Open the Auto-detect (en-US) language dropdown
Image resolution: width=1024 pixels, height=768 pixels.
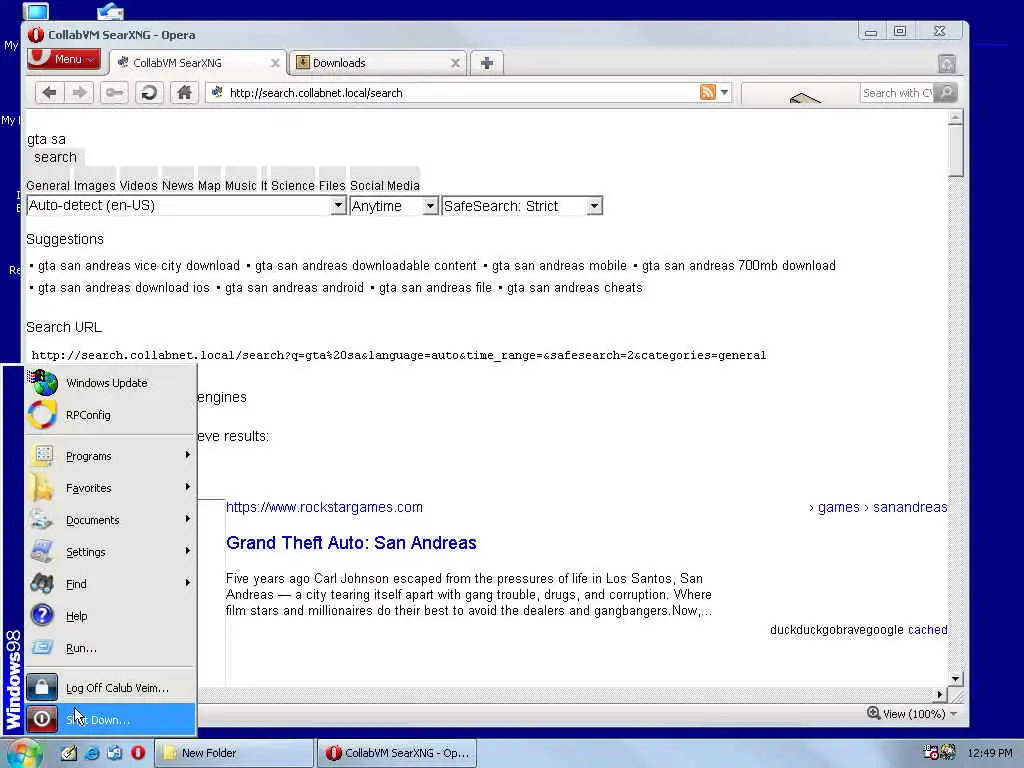(x=186, y=206)
